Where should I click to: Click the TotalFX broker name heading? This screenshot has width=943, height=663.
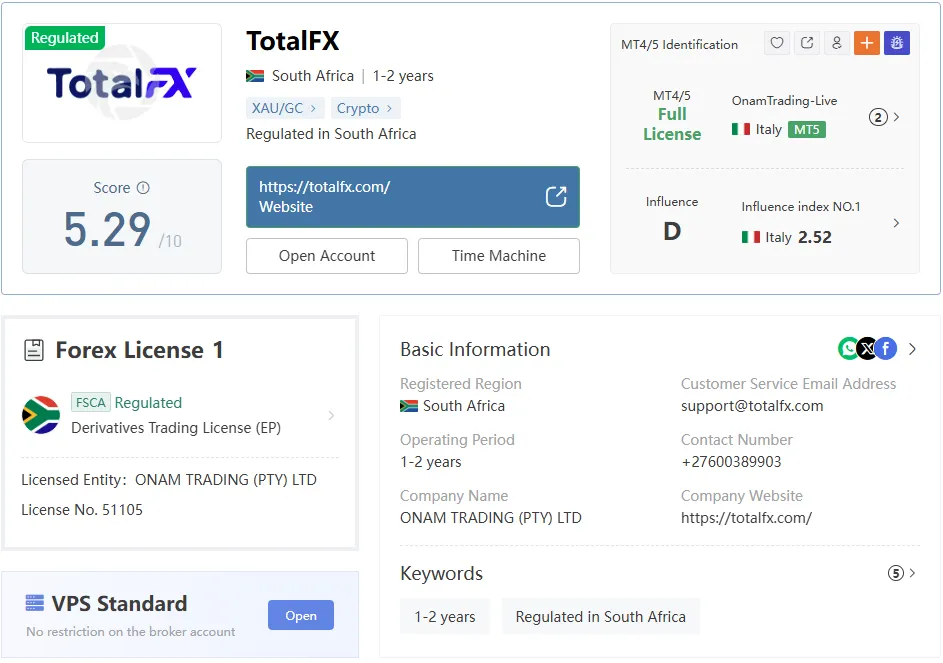(x=293, y=41)
